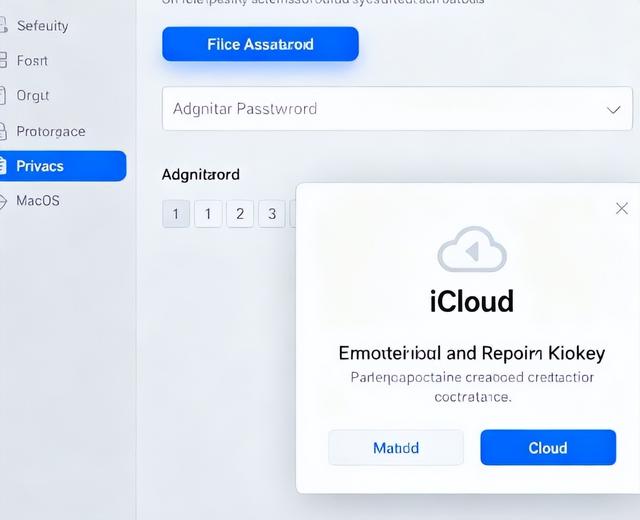Click the blue Cloud button

click(x=548, y=448)
